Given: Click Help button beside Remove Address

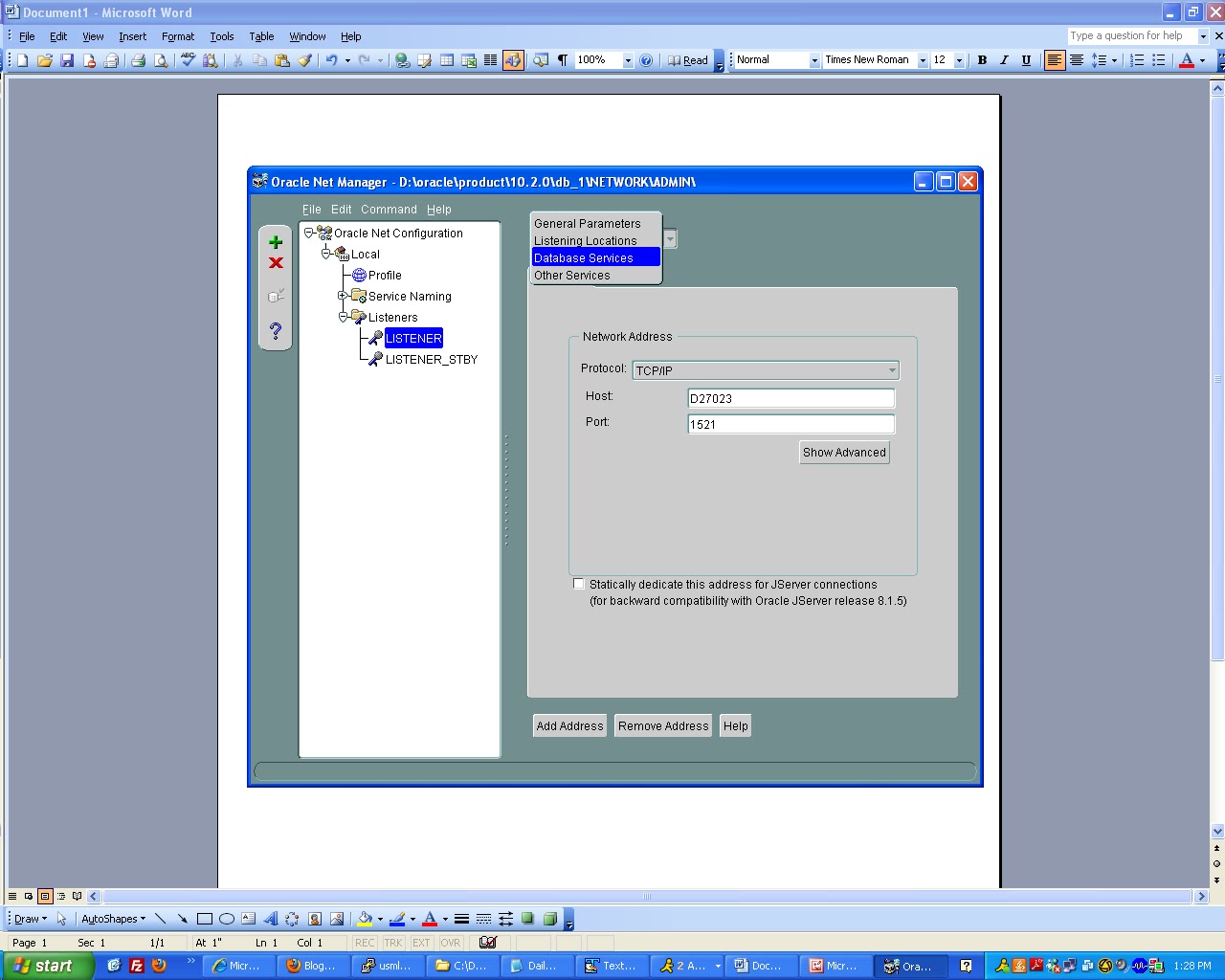Looking at the screenshot, I should tap(736, 726).
